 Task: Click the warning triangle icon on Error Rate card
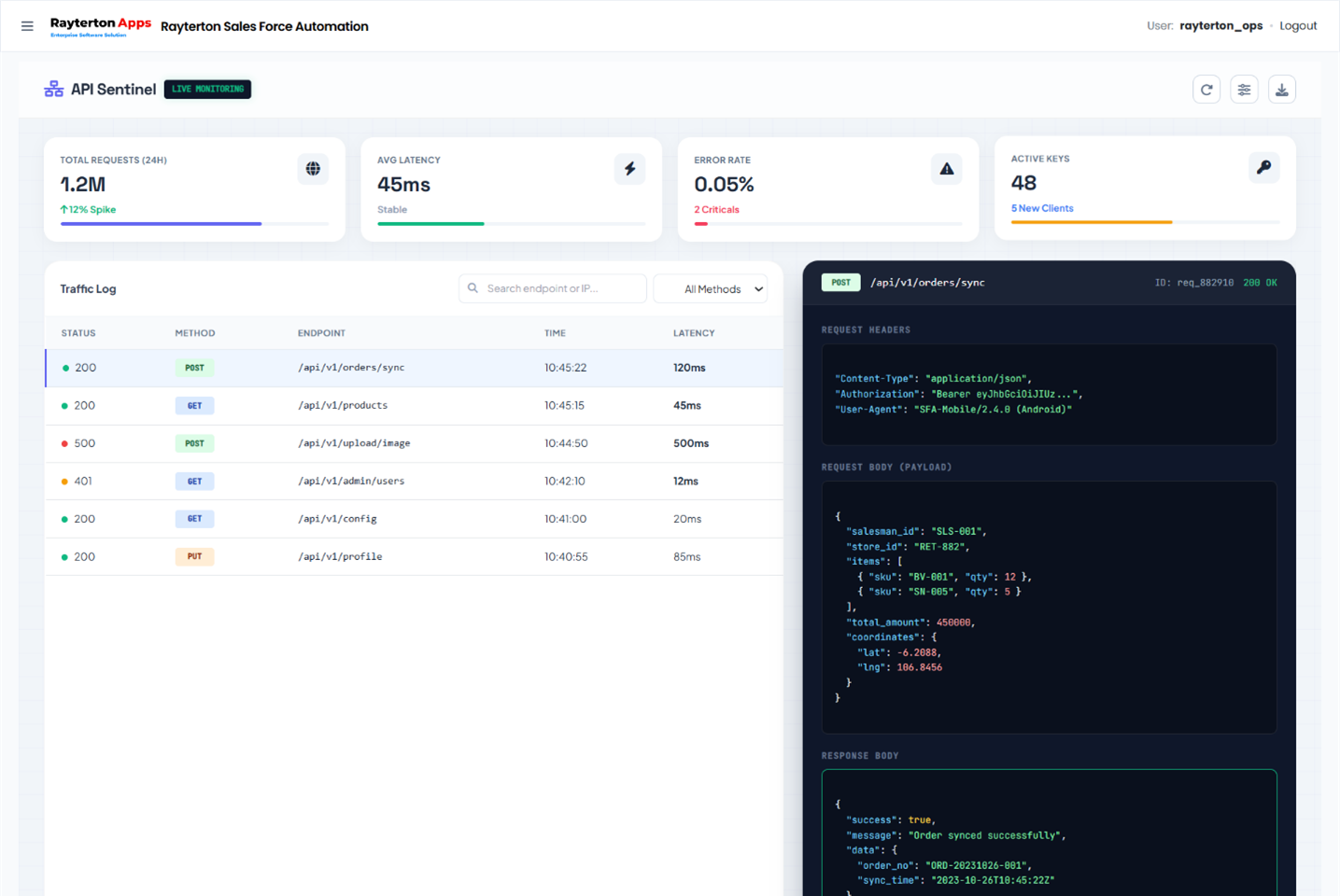pyautogui.click(x=946, y=169)
